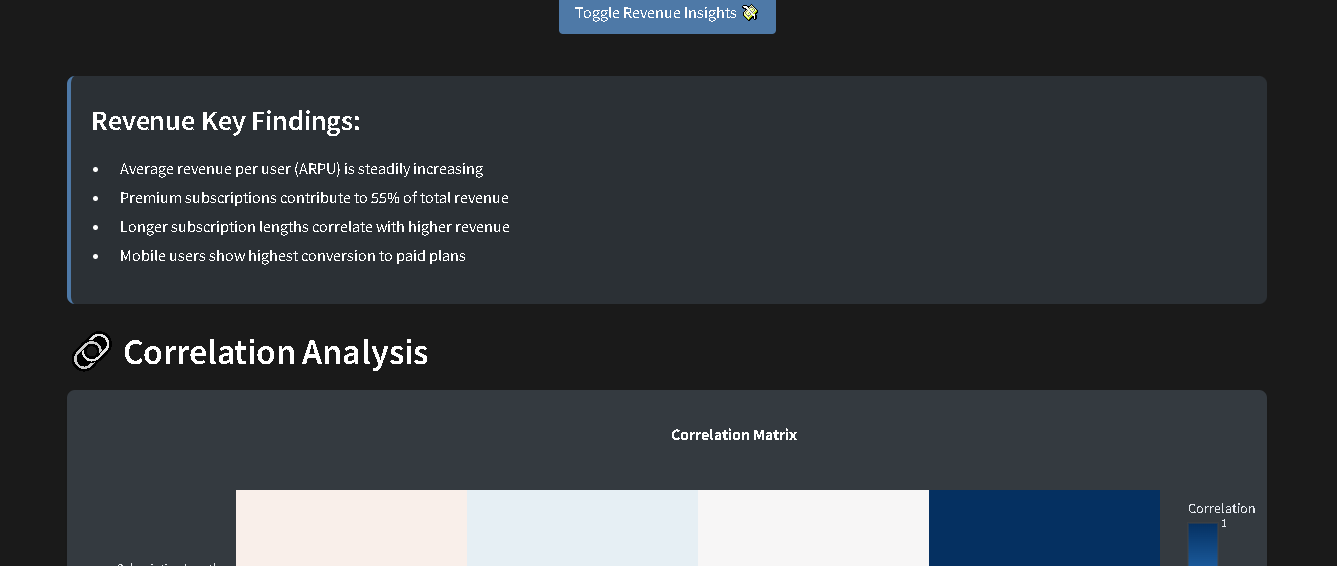
Task: Click the white heatmap cell
Action: click(x=813, y=528)
